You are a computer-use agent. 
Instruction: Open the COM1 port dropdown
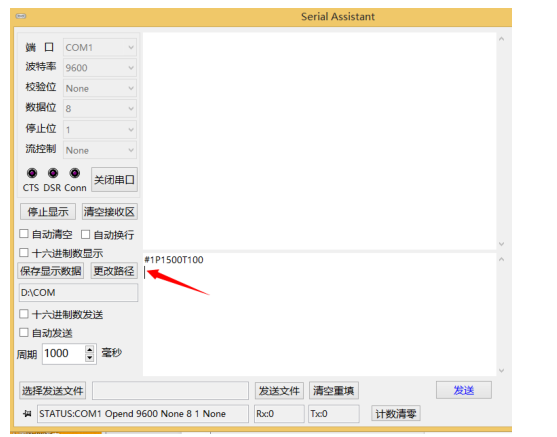click(100, 47)
